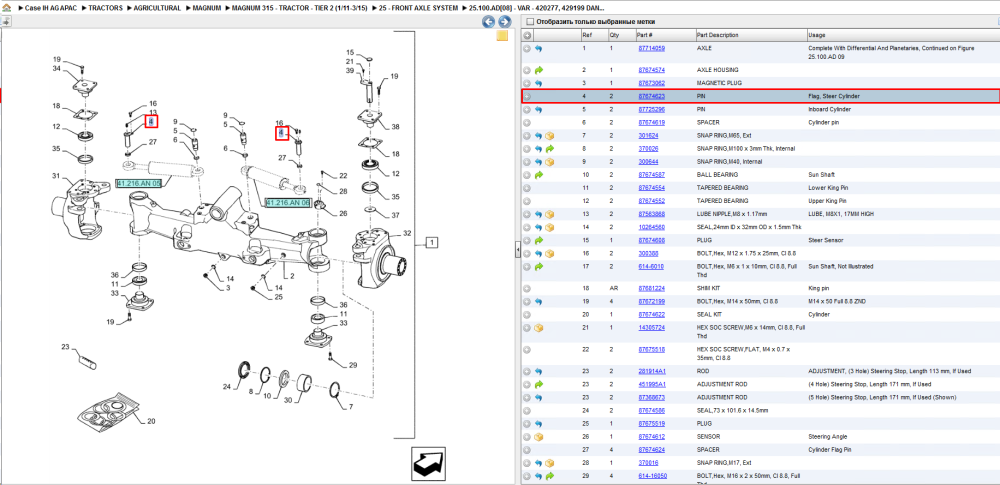
Task: Select callout number 32 on diagram
Action: click(x=408, y=233)
